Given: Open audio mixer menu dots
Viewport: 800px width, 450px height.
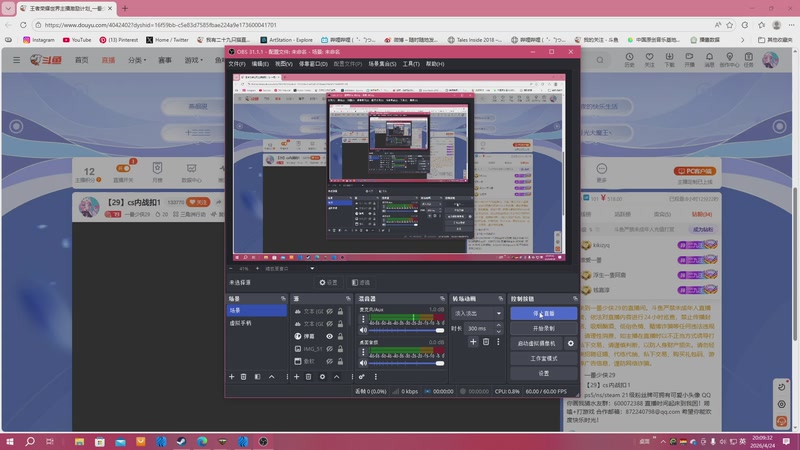Looking at the screenshot, I should click(376, 377).
